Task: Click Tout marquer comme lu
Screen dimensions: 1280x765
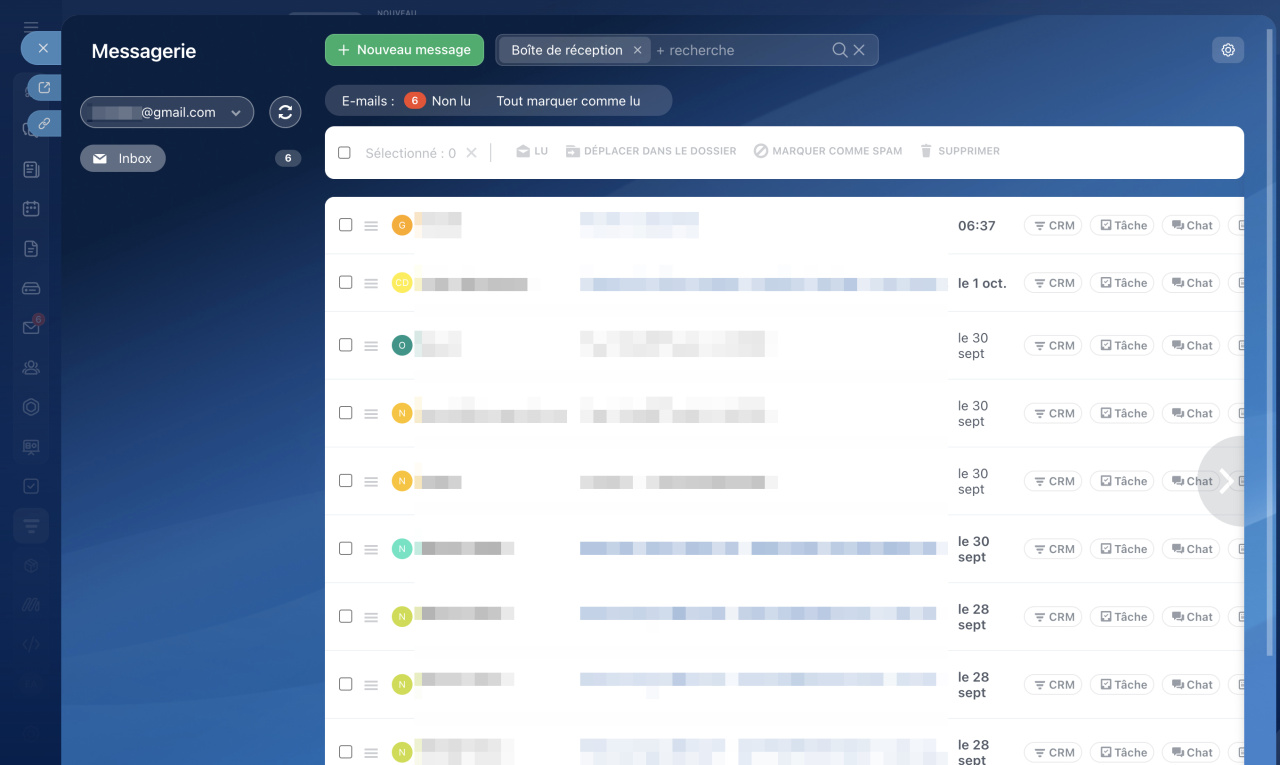Action: coord(568,101)
